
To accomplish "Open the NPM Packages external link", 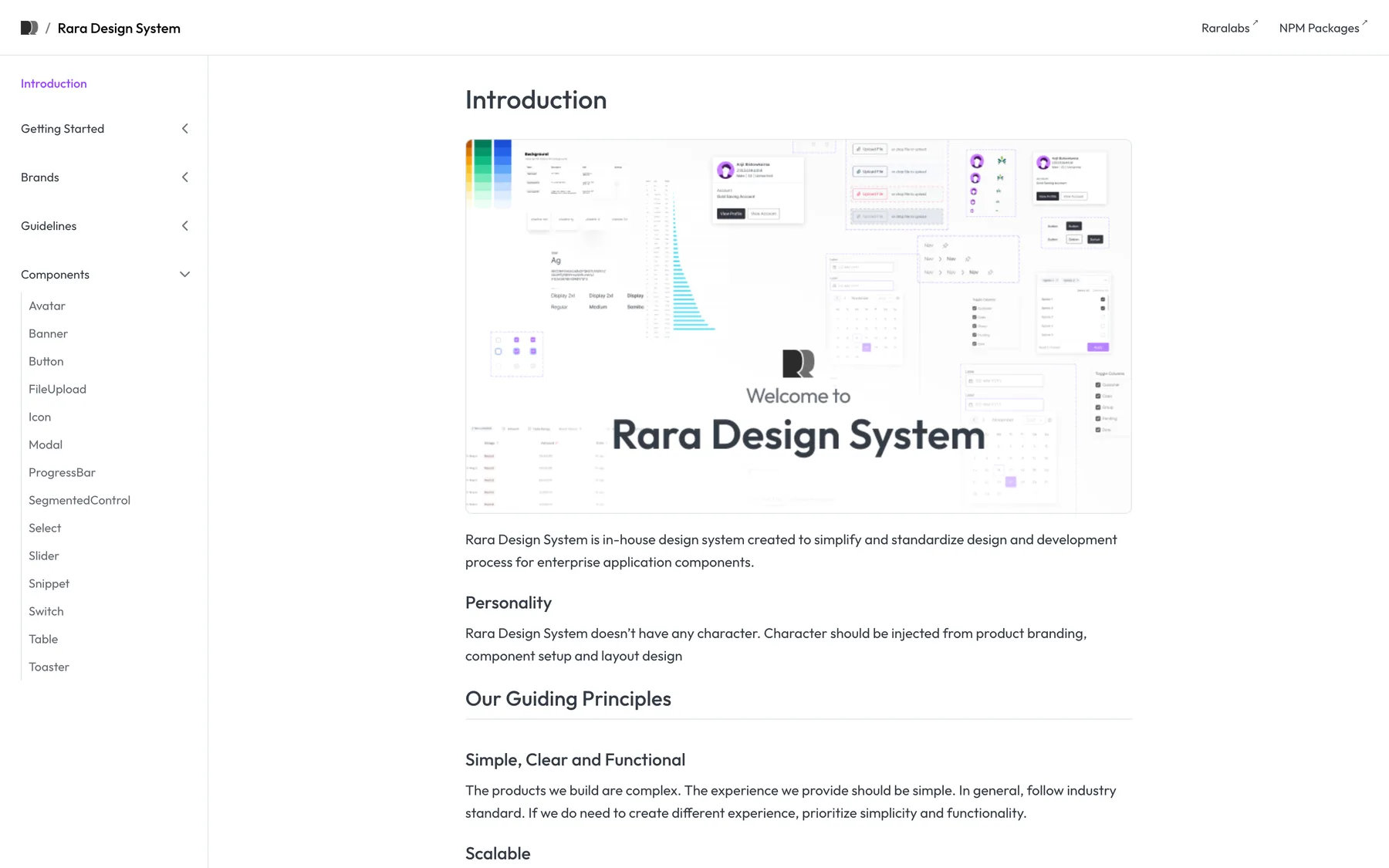I will pos(1323,28).
